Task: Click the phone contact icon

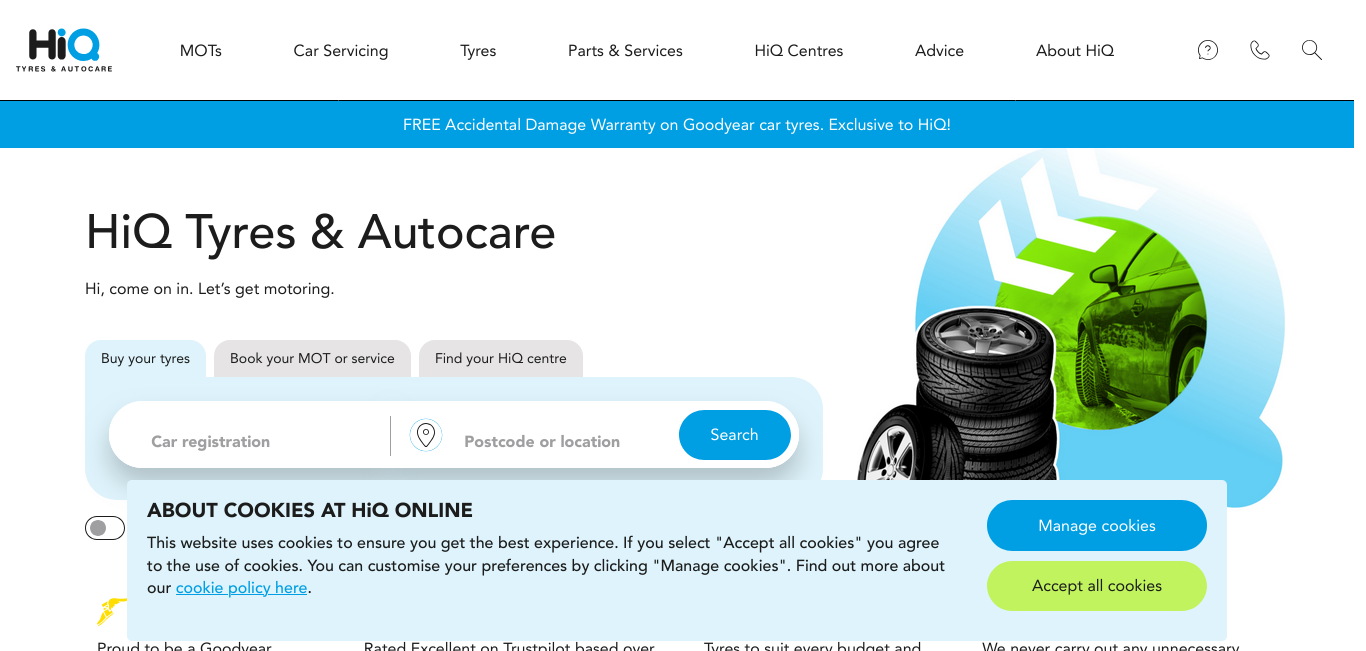Action: point(1260,50)
